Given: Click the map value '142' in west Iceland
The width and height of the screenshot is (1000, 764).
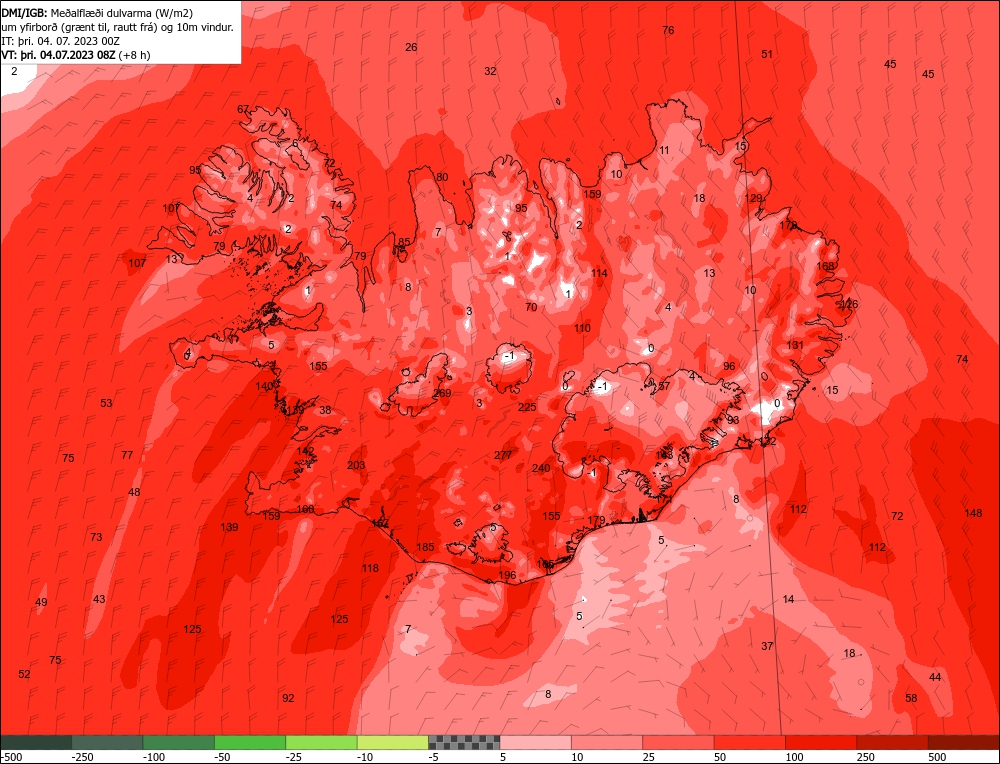Looking at the screenshot, I should (x=305, y=451).
